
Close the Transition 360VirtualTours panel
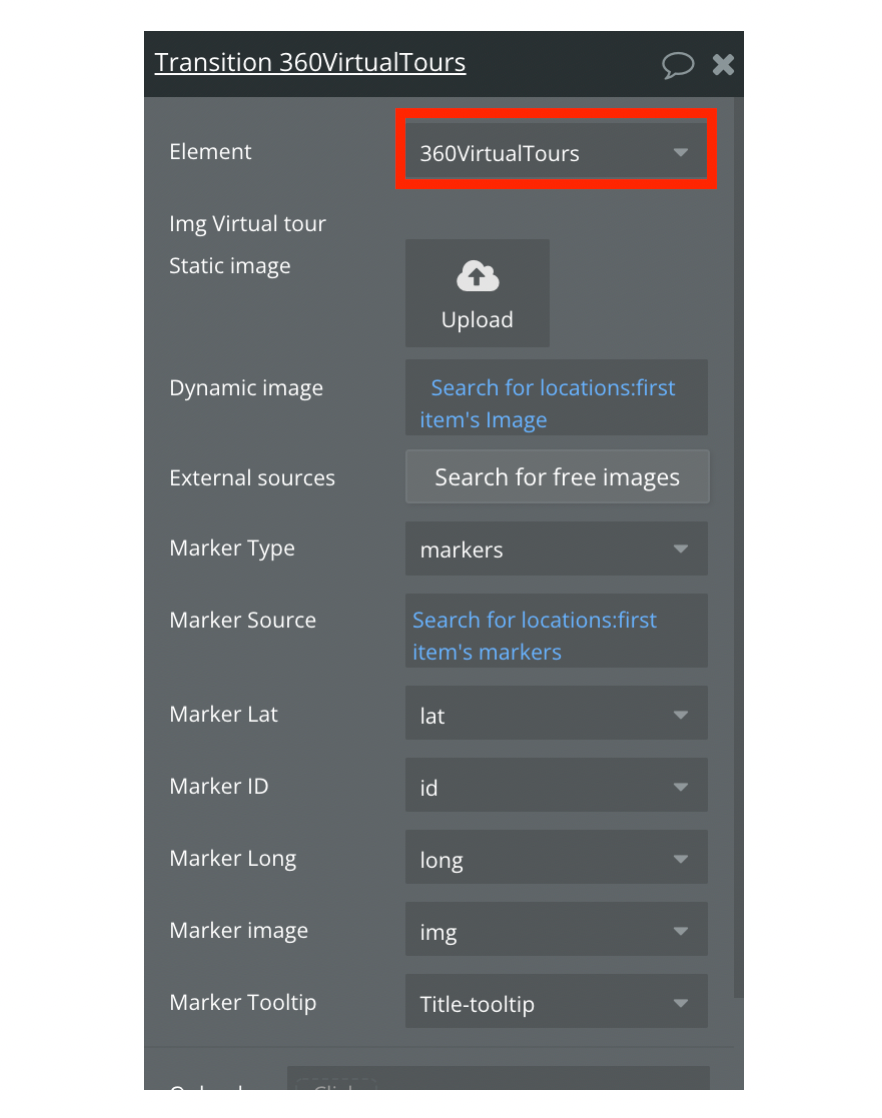click(723, 65)
